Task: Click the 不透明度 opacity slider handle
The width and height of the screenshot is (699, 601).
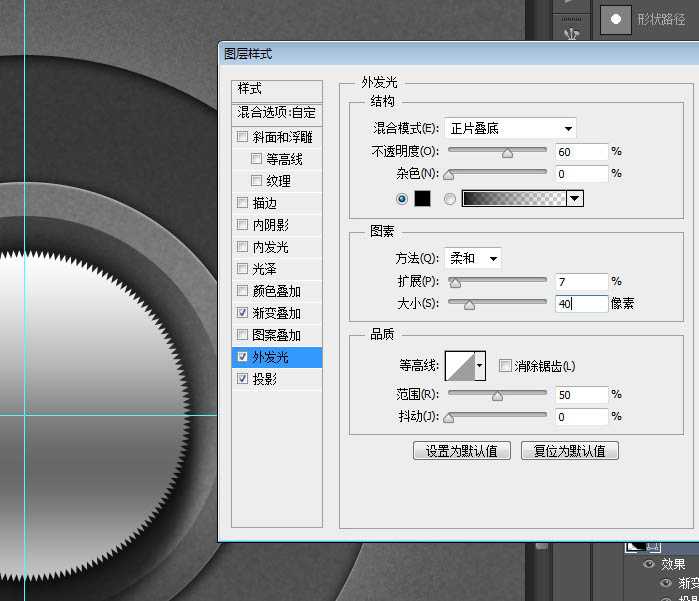Action: click(507, 153)
